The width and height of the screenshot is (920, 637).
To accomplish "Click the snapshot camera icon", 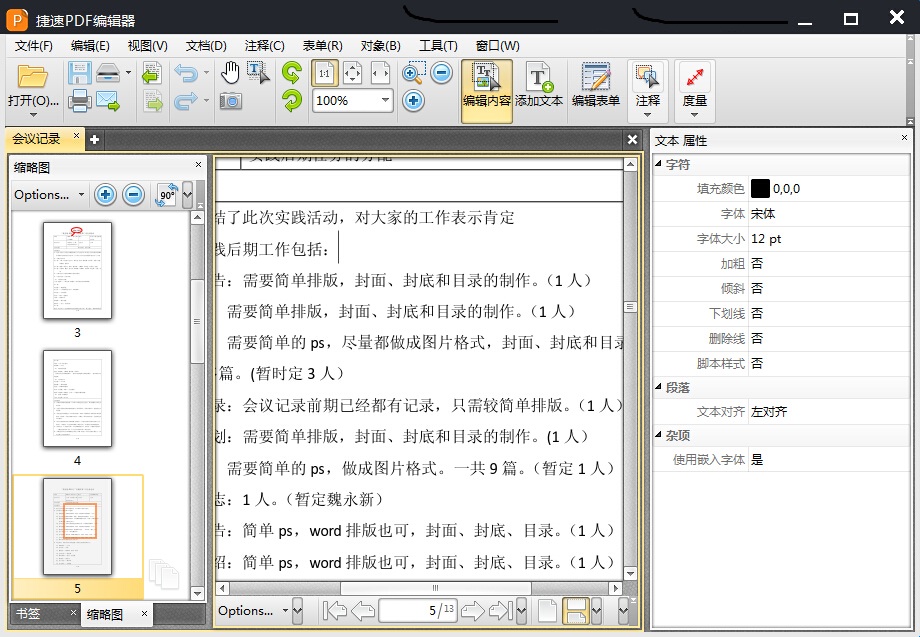I will (x=232, y=100).
